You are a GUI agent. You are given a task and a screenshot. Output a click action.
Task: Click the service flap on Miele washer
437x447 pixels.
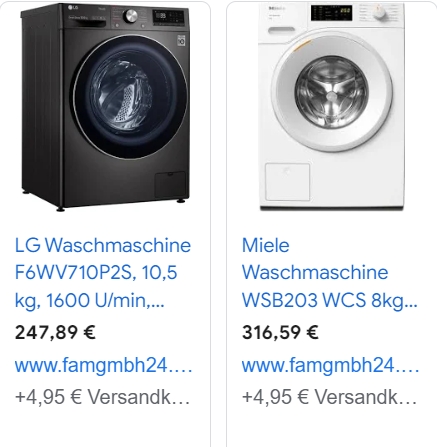pos(287,182)
